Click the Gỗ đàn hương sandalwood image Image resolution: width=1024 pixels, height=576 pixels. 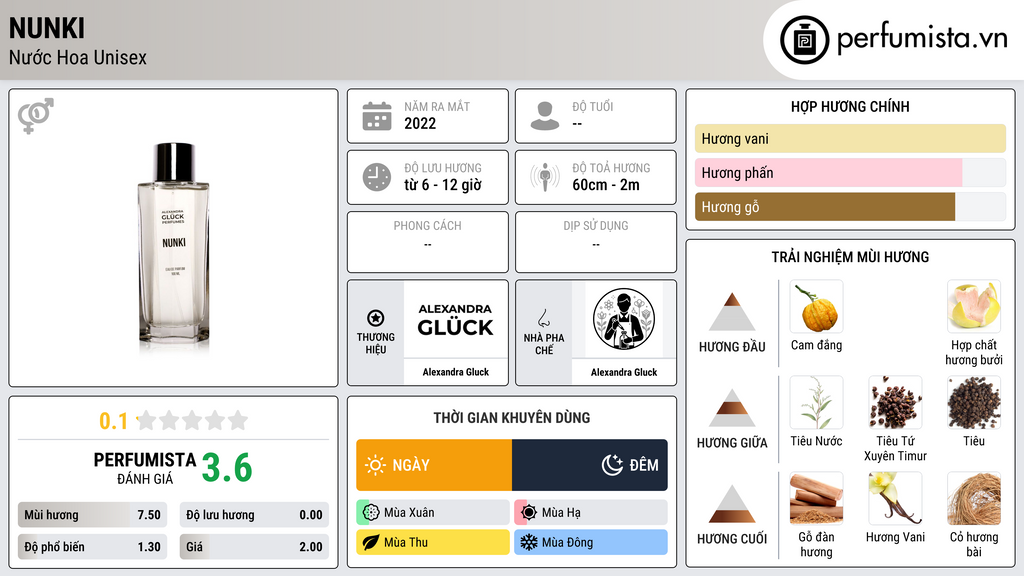pos(816,499)
